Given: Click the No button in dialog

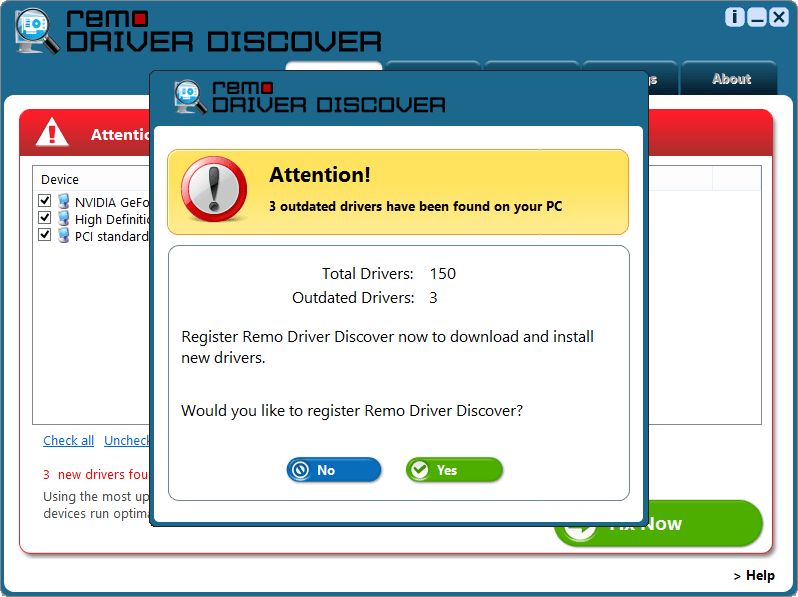Looking at the screenshot, I should point(333,470).
